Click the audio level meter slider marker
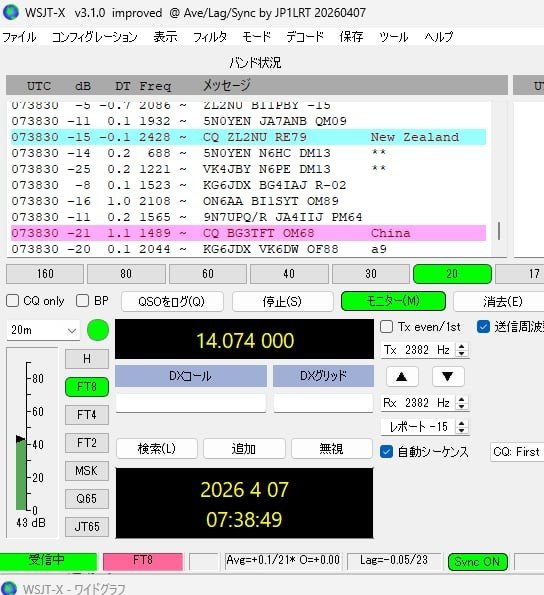Viewport: 544px width, 595px height. [x=20, y=439]
